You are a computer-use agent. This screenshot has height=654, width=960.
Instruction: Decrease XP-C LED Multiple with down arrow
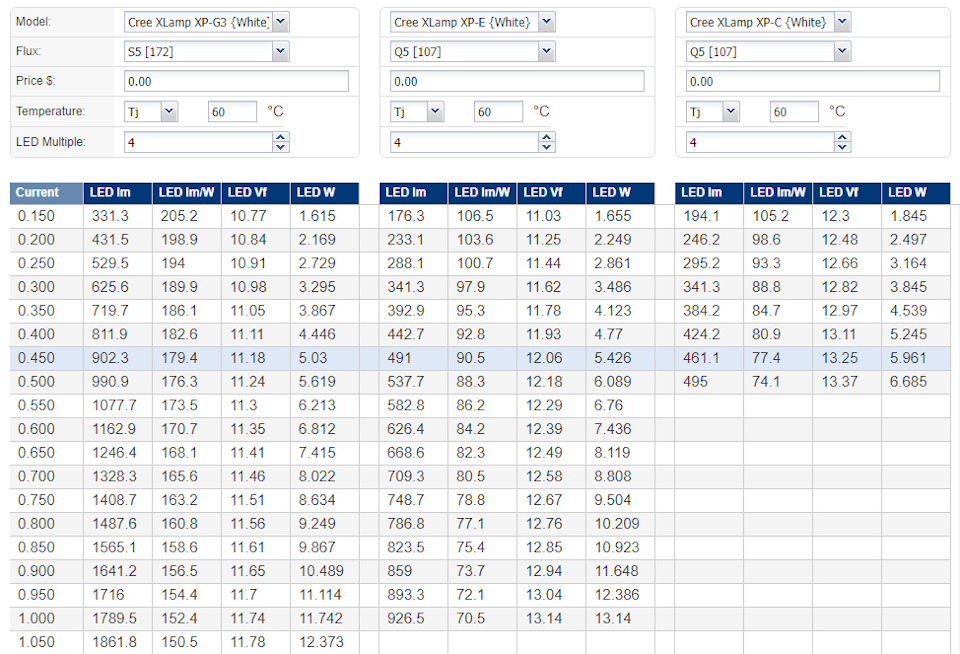coord(842,147)
